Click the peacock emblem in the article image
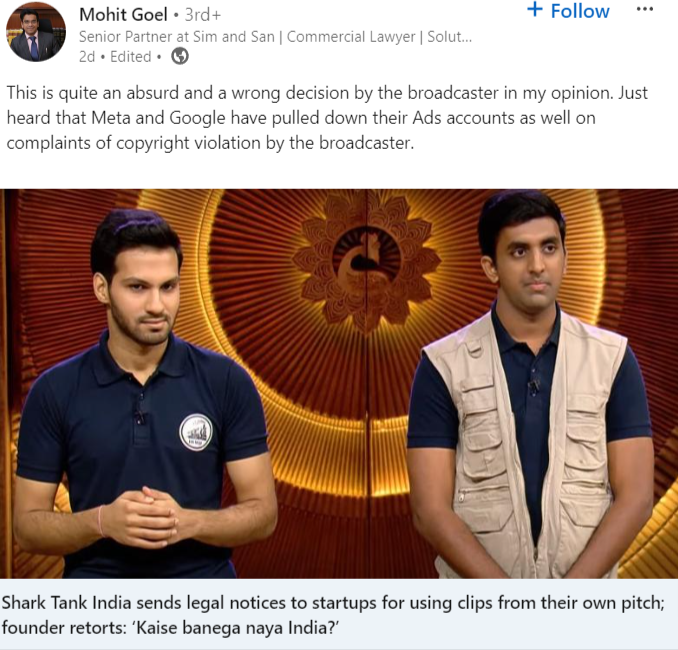 [x=366, y=262]
